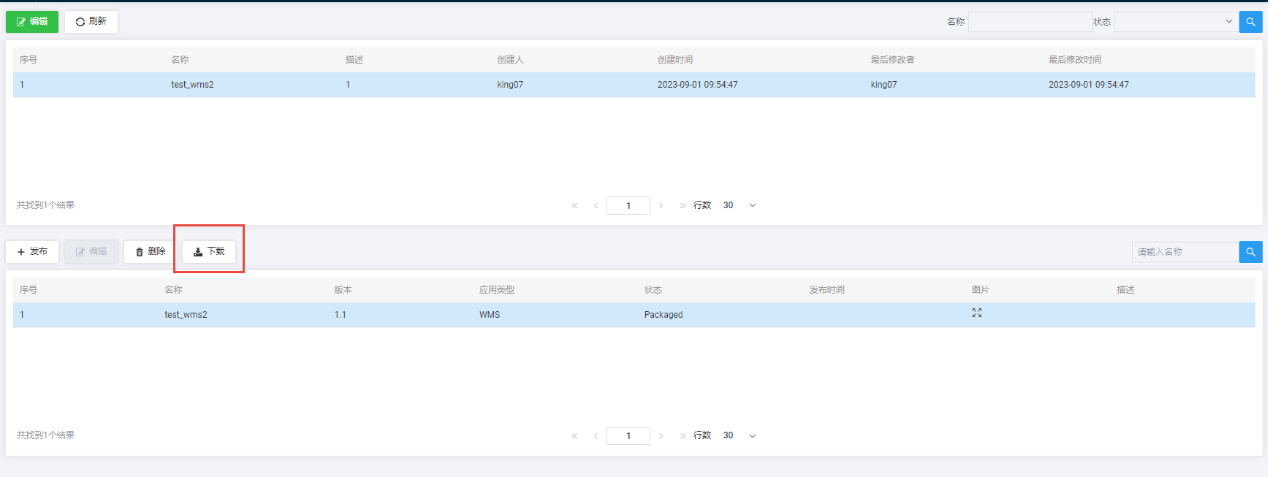Click the 名称 name filter input field
Image resolution: width=1270 pixels, height=477 pixels.
pos(1029,21)
